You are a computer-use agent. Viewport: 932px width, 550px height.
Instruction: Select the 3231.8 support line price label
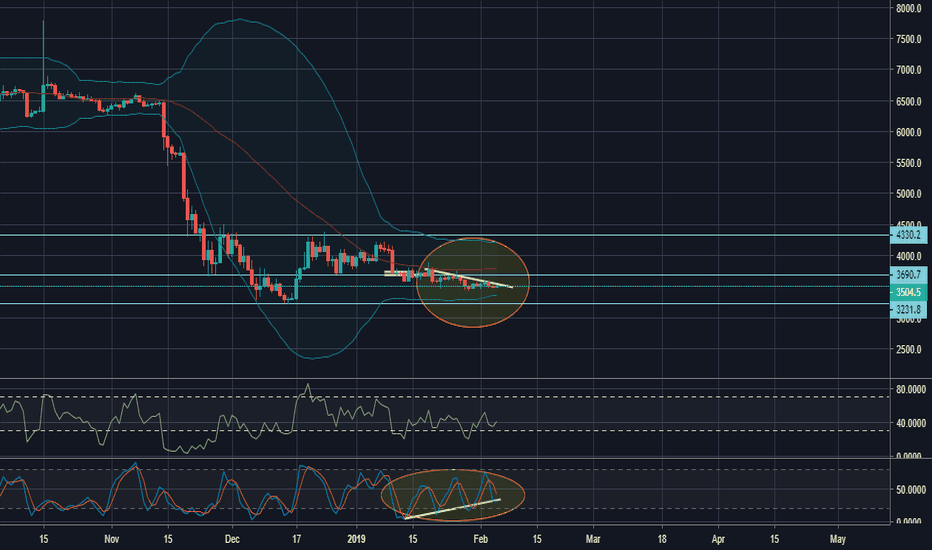coord(908,309)
